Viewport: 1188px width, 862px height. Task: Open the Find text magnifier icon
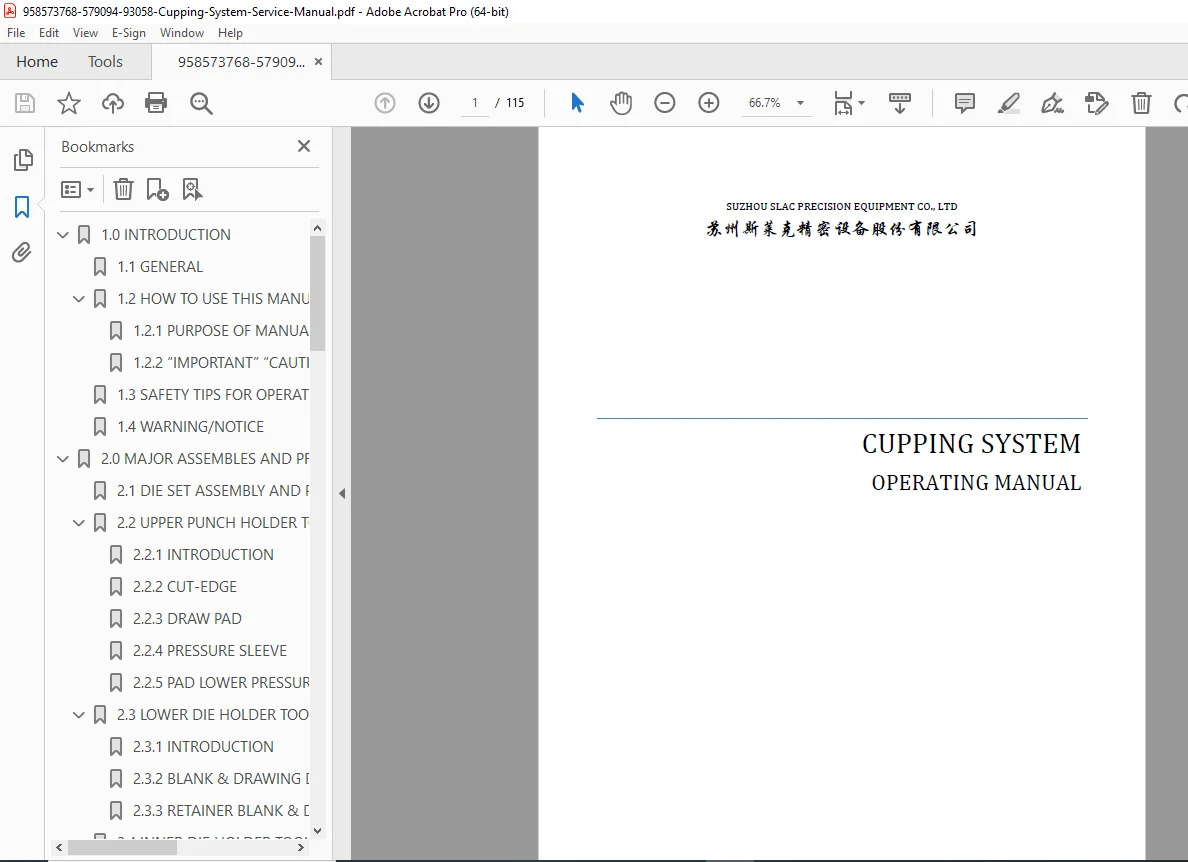coord(201,103)
